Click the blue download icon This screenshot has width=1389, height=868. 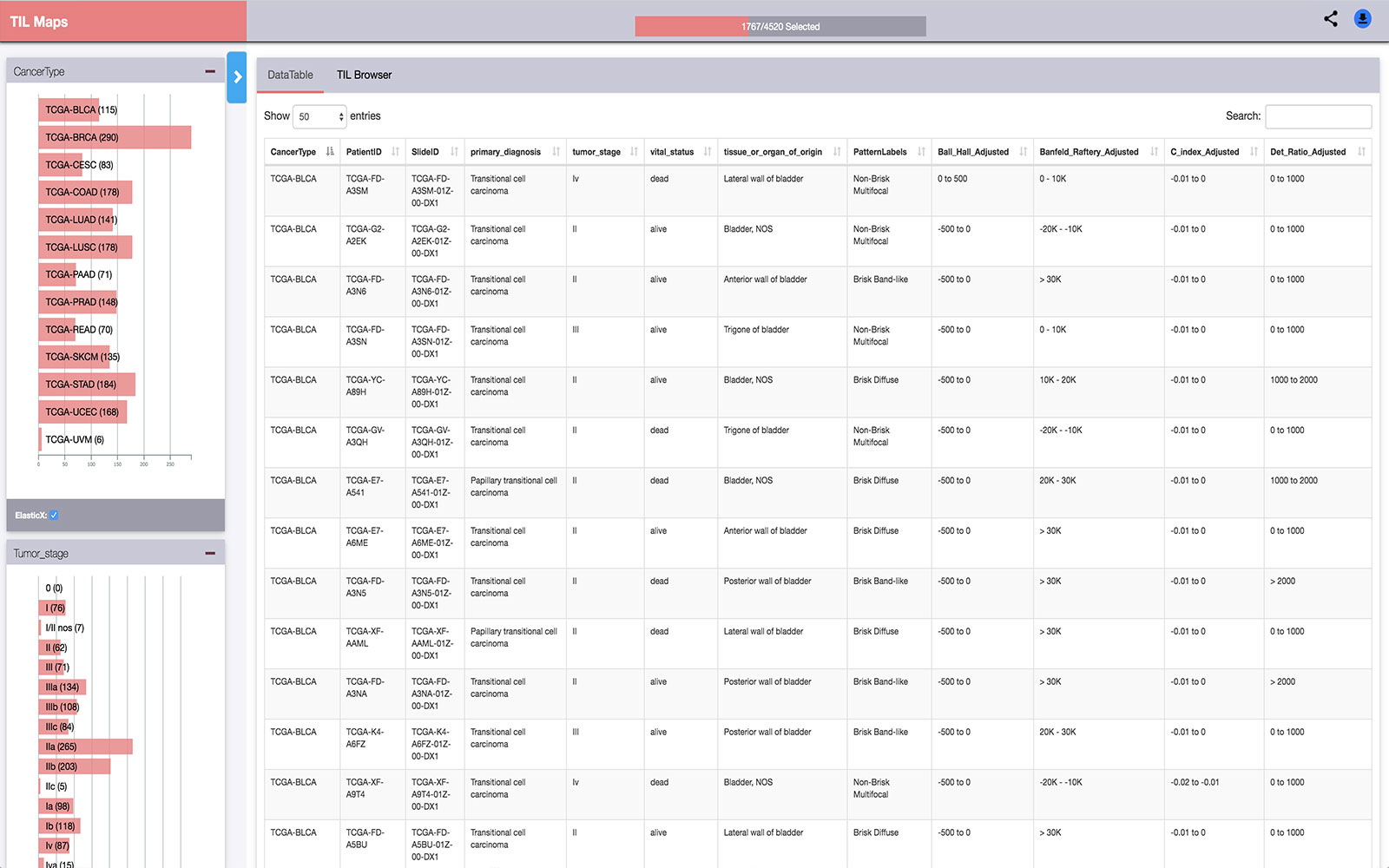(1363, 18)
